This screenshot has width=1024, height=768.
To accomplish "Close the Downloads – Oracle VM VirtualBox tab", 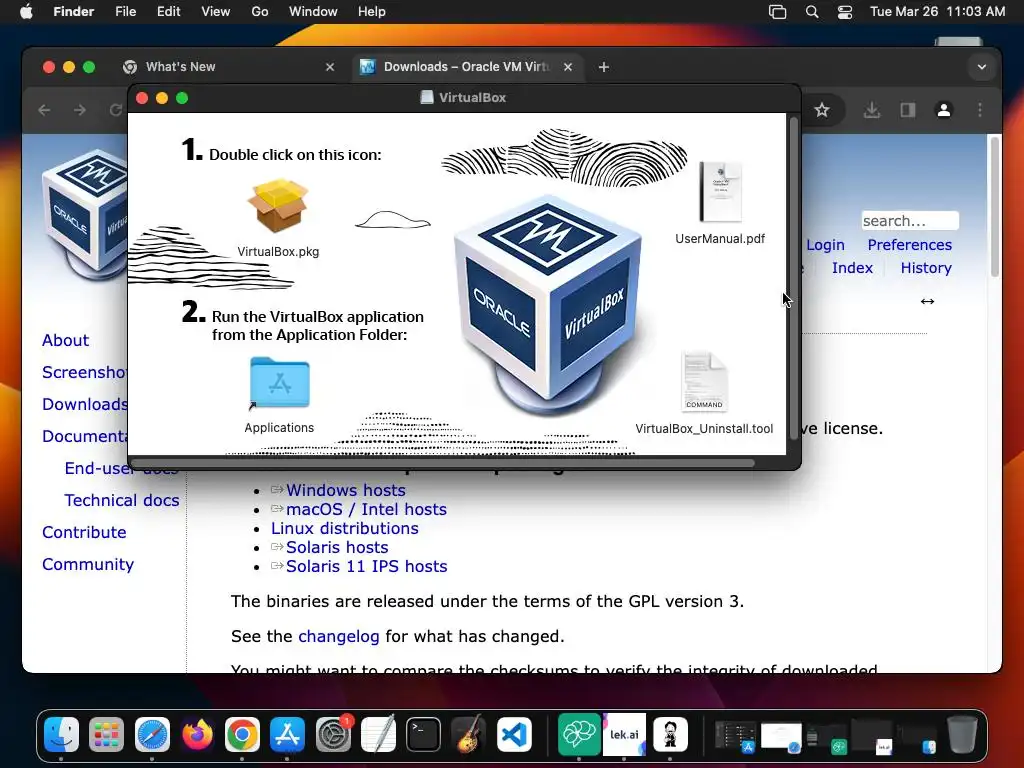I will 568,67.
